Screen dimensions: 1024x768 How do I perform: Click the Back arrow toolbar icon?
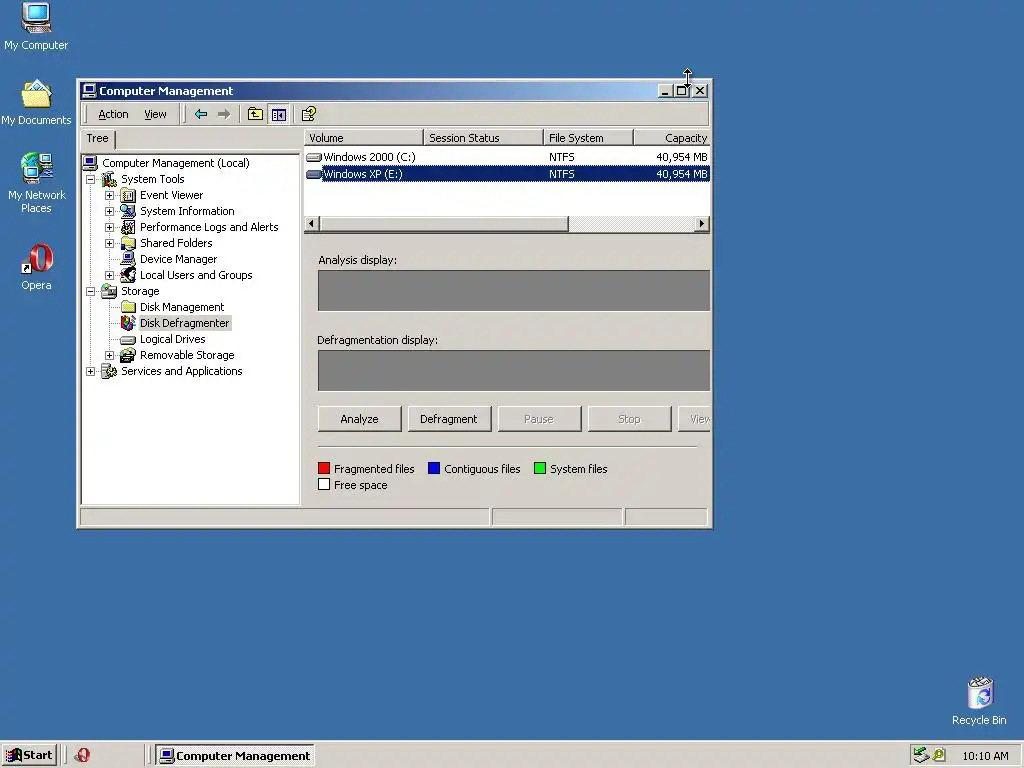coord(200,114)
